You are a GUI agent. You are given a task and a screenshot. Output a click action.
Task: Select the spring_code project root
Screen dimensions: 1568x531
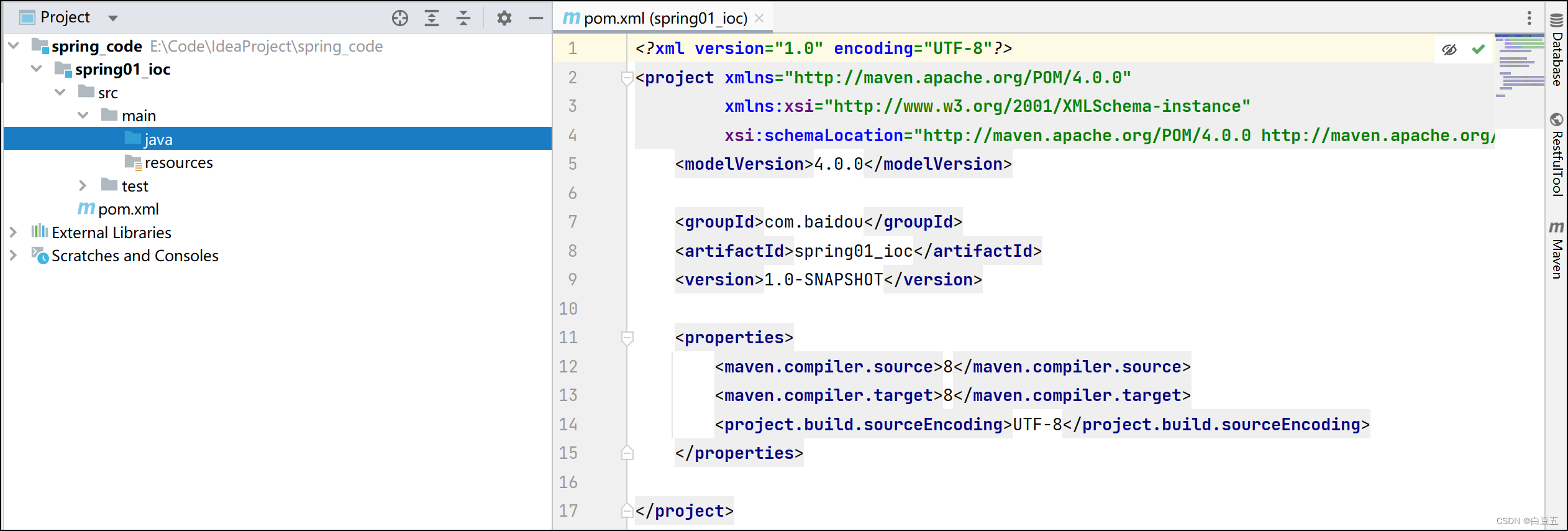[x=97, y=46]
